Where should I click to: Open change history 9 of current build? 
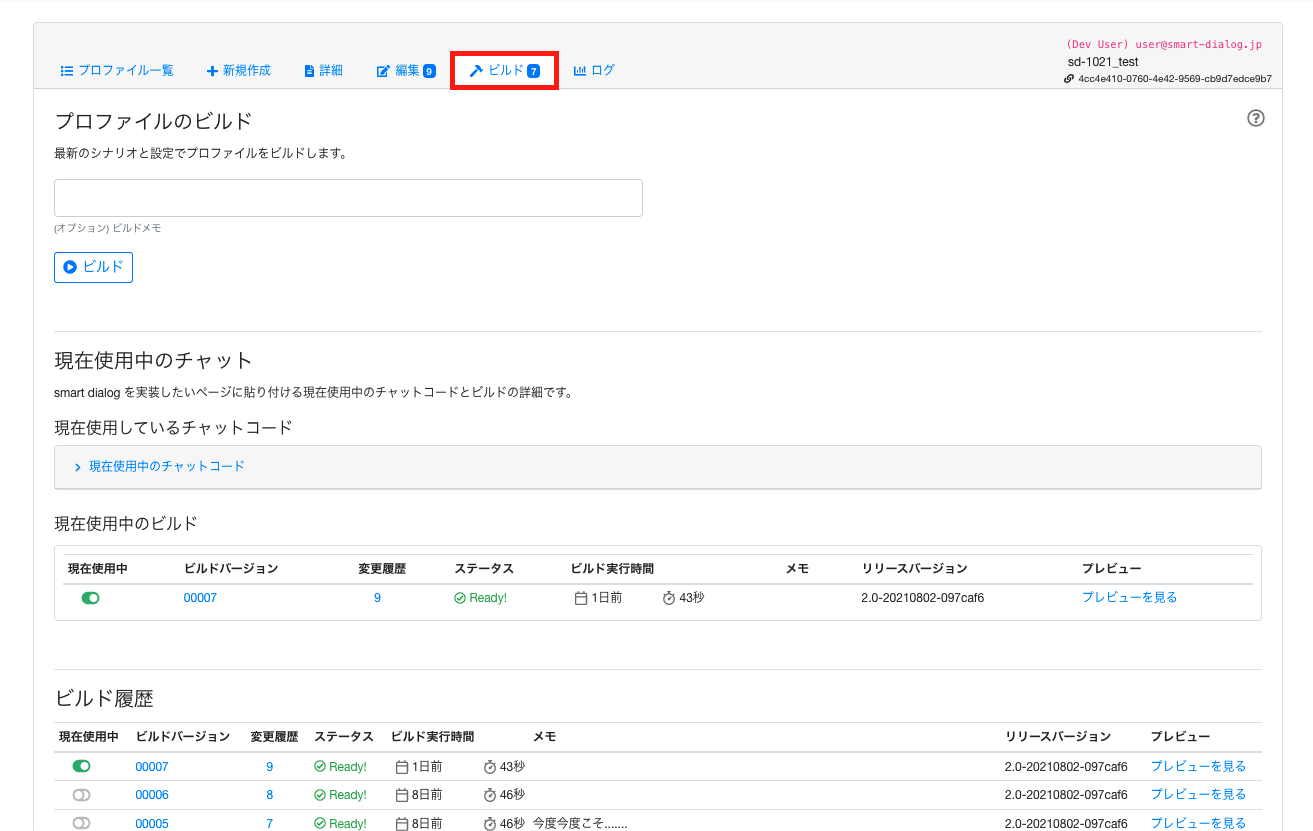click(x=377, y=598)
